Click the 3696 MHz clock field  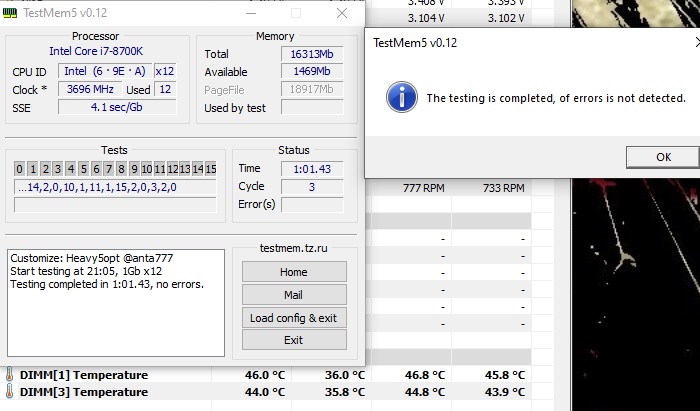pyautogui.click(x=90, y=89)
